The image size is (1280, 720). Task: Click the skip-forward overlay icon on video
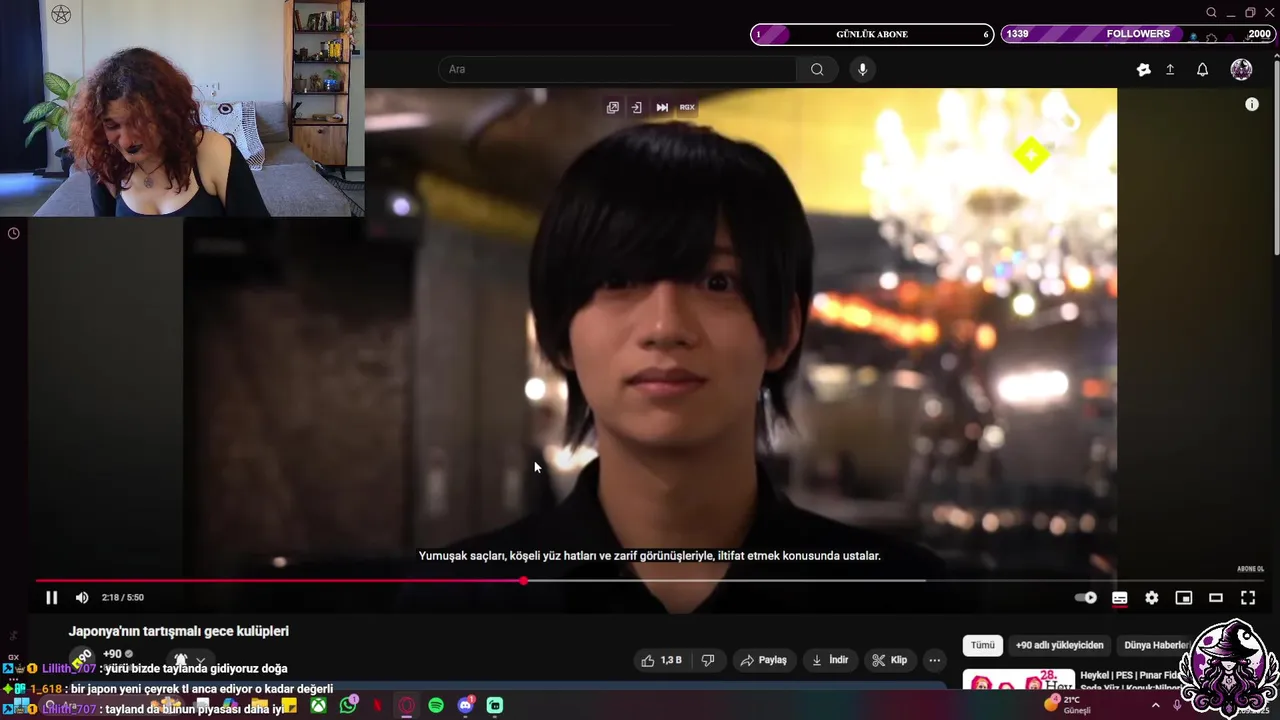[662, 107]
